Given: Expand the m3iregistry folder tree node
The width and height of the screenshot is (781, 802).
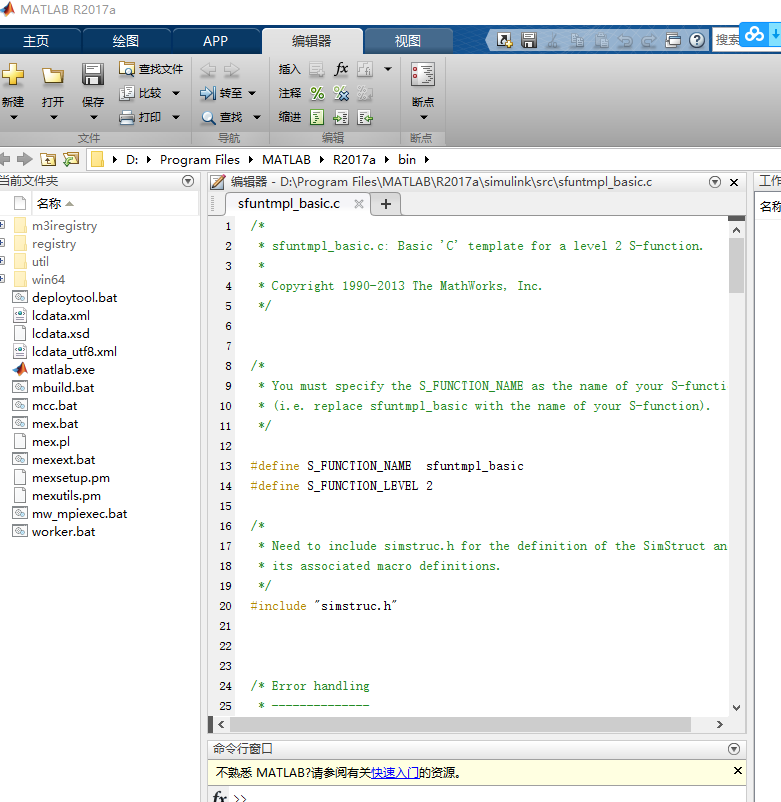Looking at the screenshot, I should pos(3,226).
